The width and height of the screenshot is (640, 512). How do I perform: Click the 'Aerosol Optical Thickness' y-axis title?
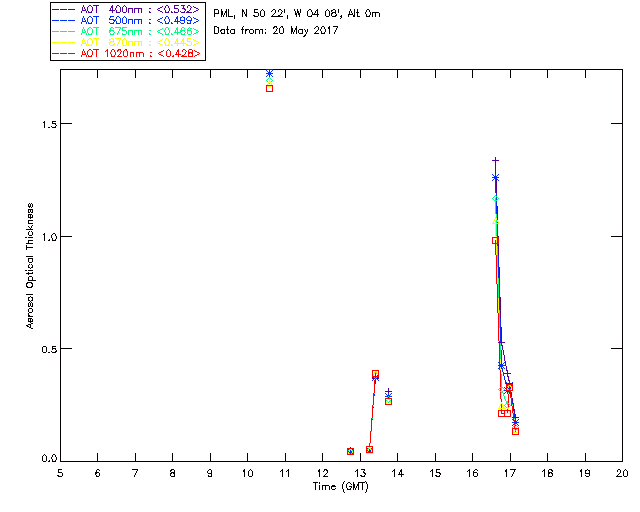(x=30, y=266)
